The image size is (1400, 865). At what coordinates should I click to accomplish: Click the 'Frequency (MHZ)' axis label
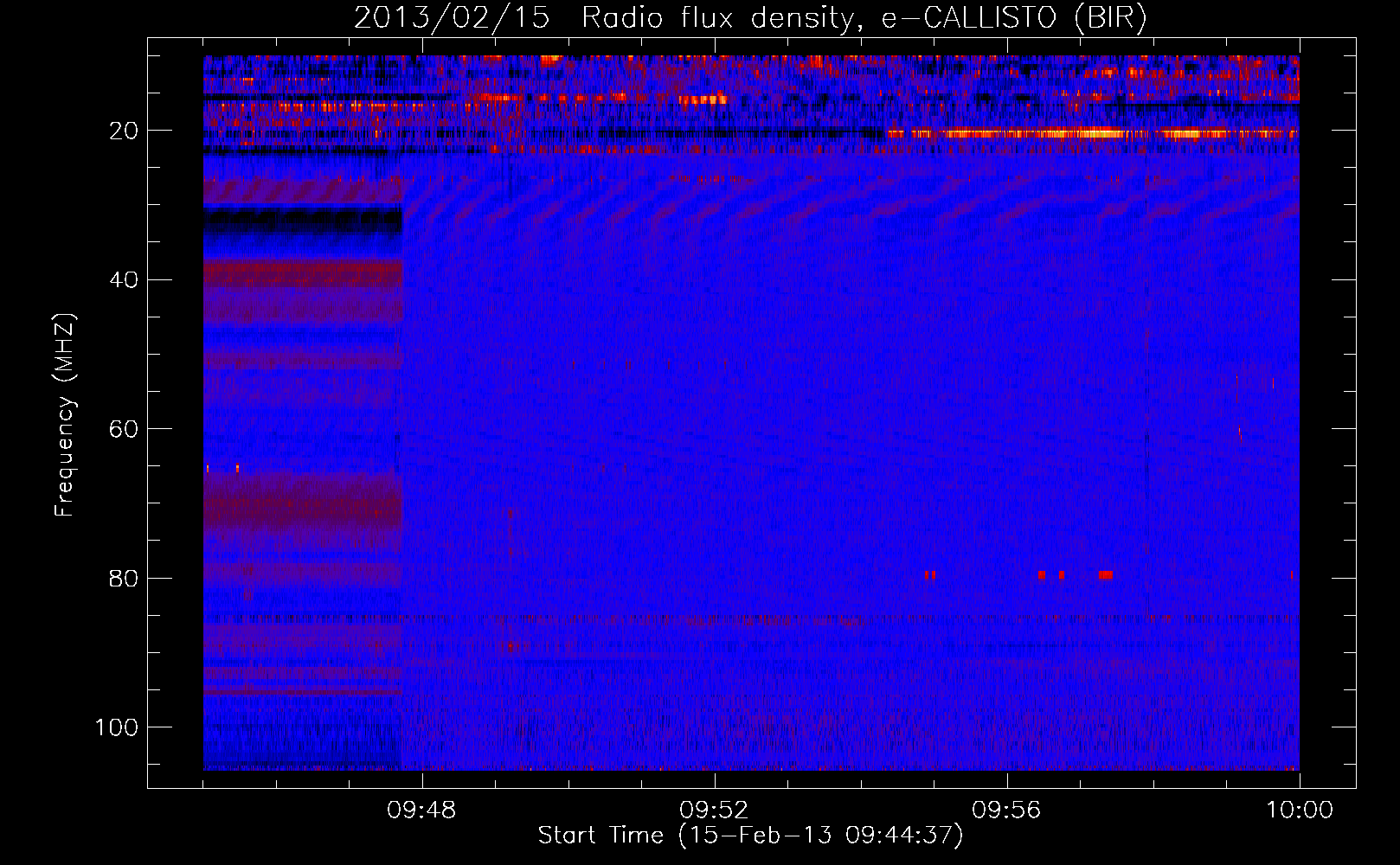coord(65,415)
